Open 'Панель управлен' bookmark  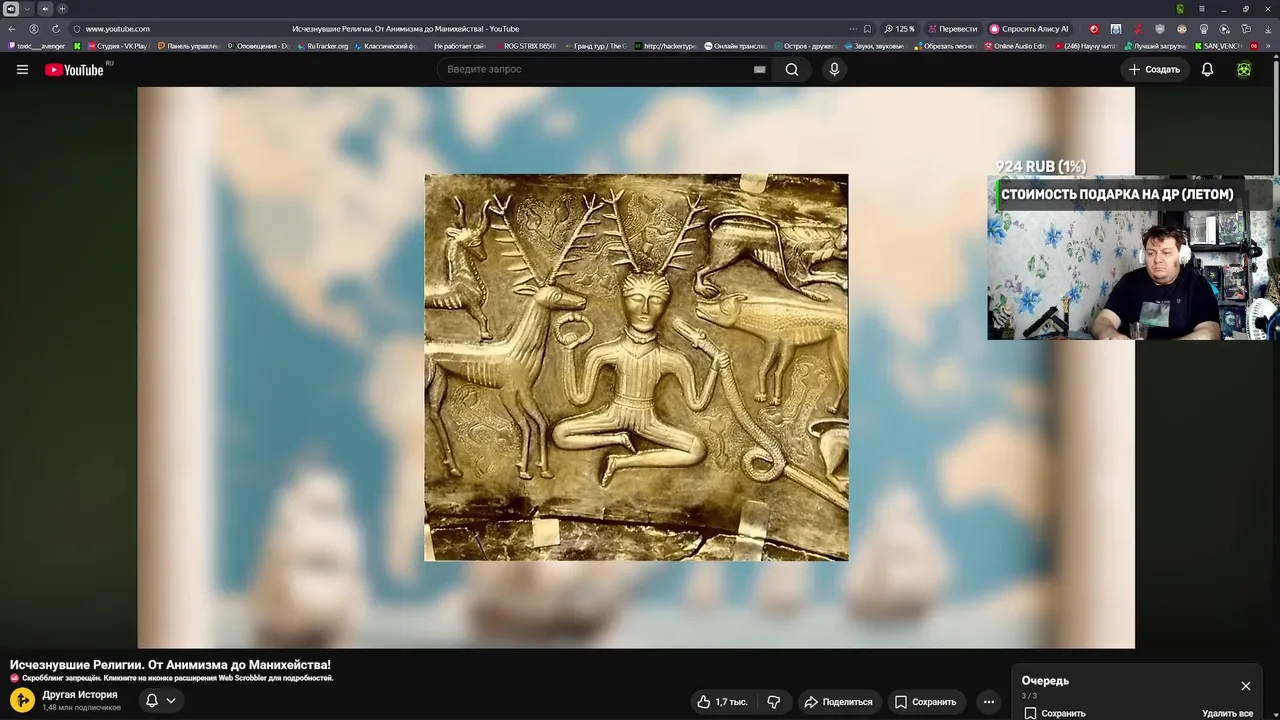tap(188, 46)
